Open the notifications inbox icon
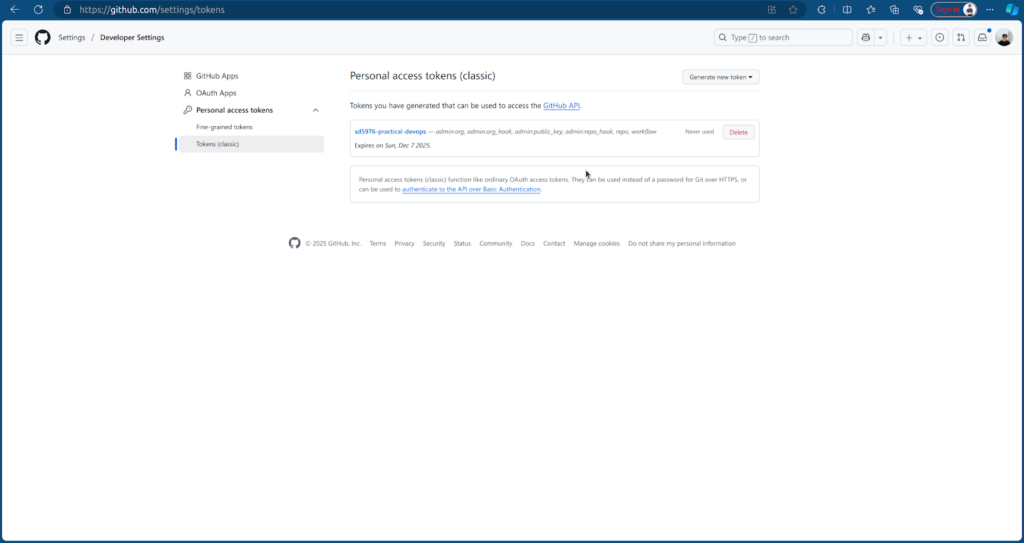Viewport: 1024px width, 543px height. (x=982, y=37)
